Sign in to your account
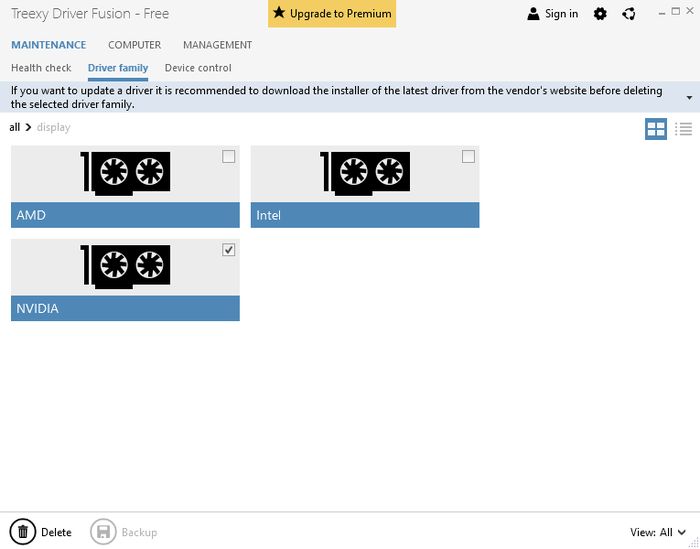 point(552,14)
